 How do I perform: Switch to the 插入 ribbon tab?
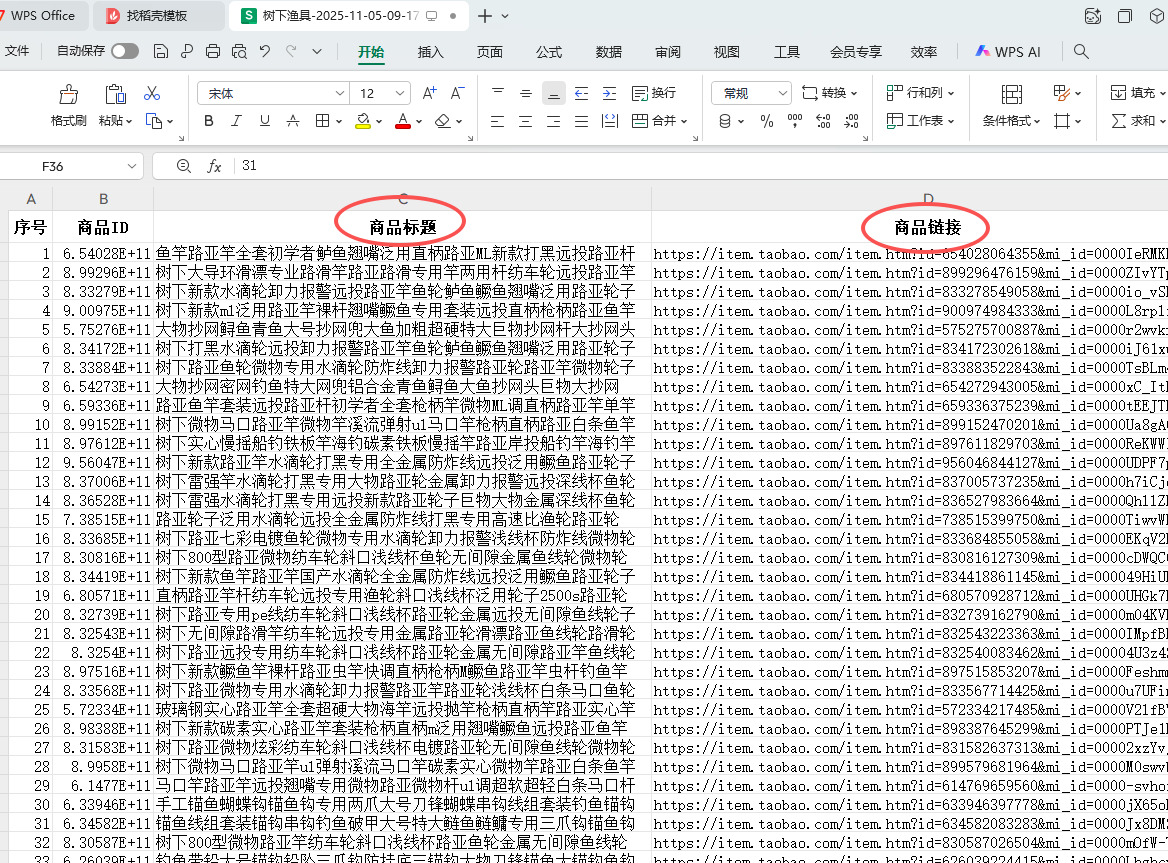pyautogui.click(x=430, y=52)
